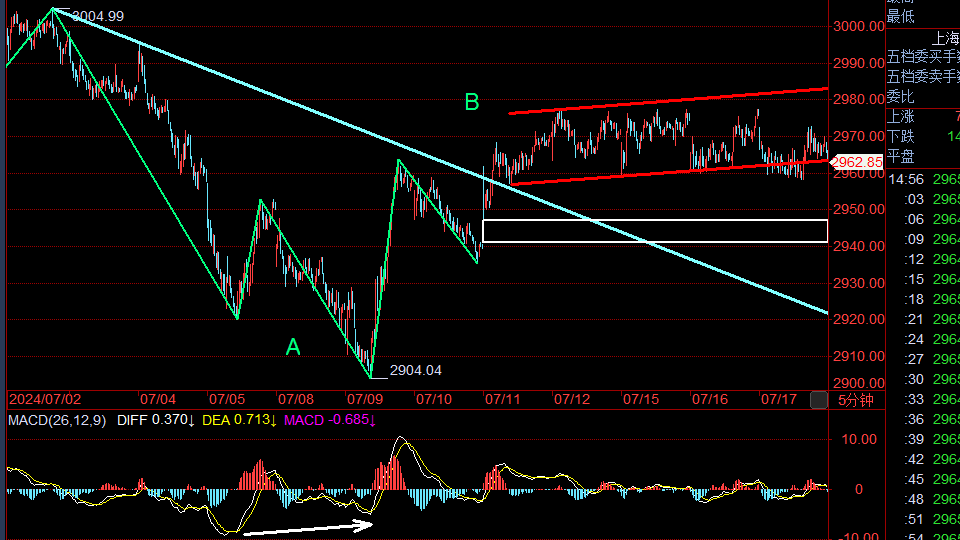Click the 上涨 advancers row

901,117
